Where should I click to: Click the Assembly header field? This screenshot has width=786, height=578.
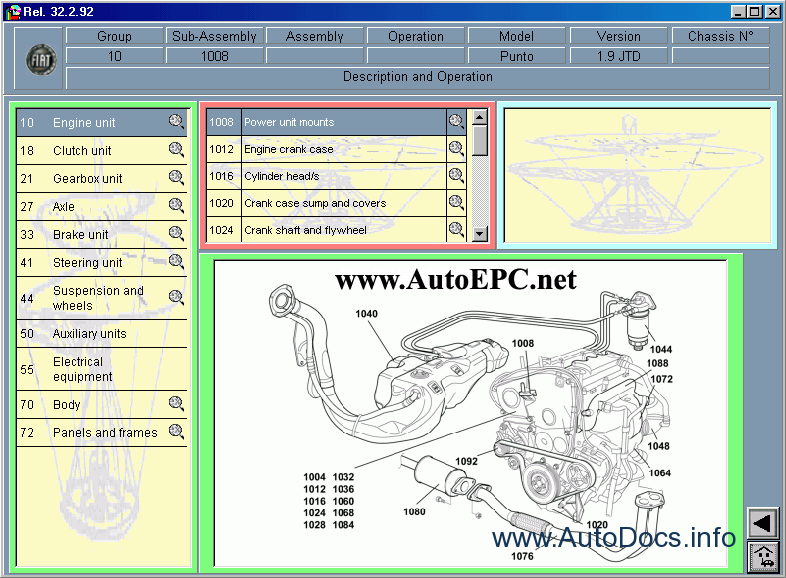[x=315, y=36]
